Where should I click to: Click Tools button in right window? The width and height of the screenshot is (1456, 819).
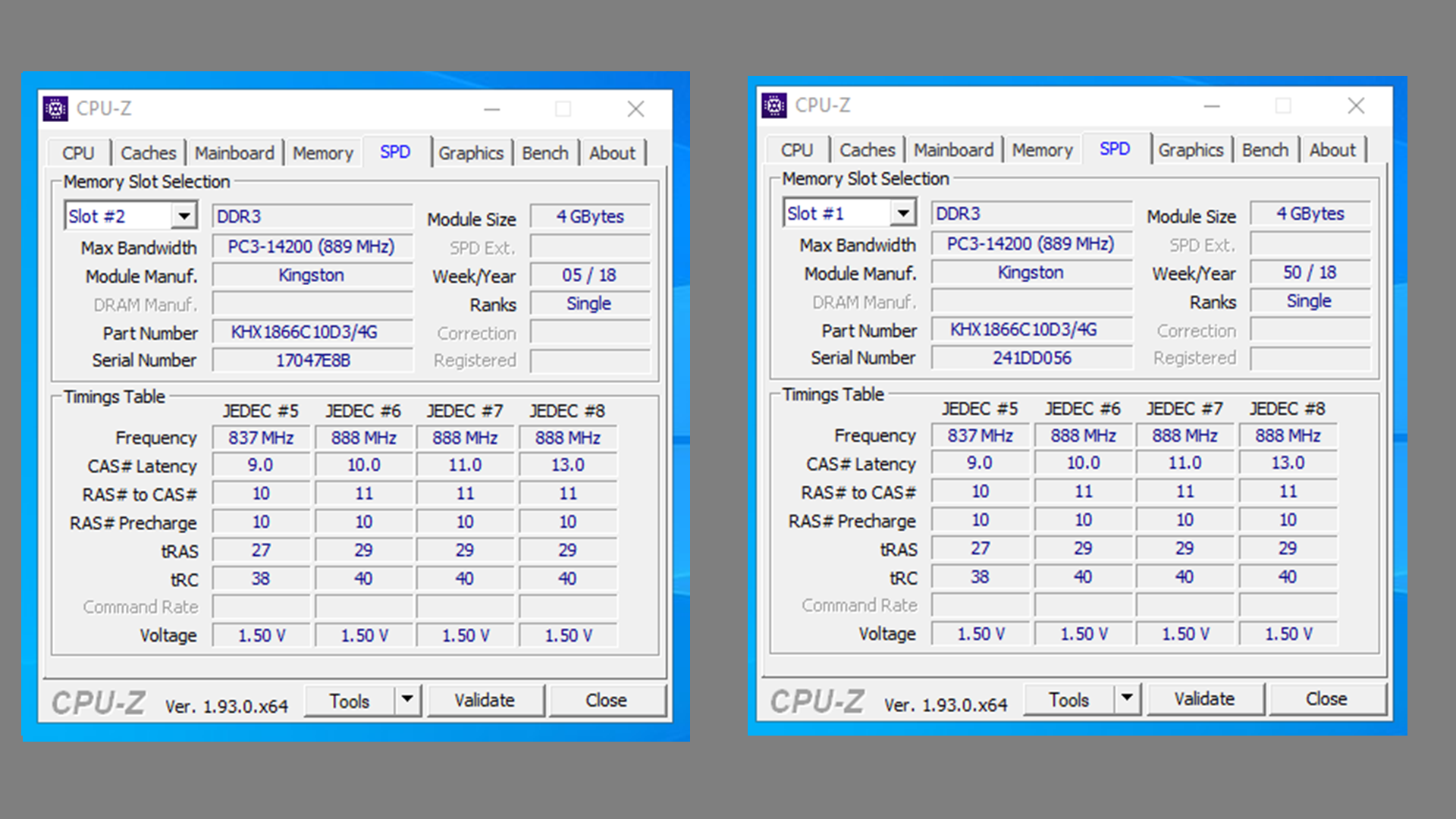[x=1069, y=699]
